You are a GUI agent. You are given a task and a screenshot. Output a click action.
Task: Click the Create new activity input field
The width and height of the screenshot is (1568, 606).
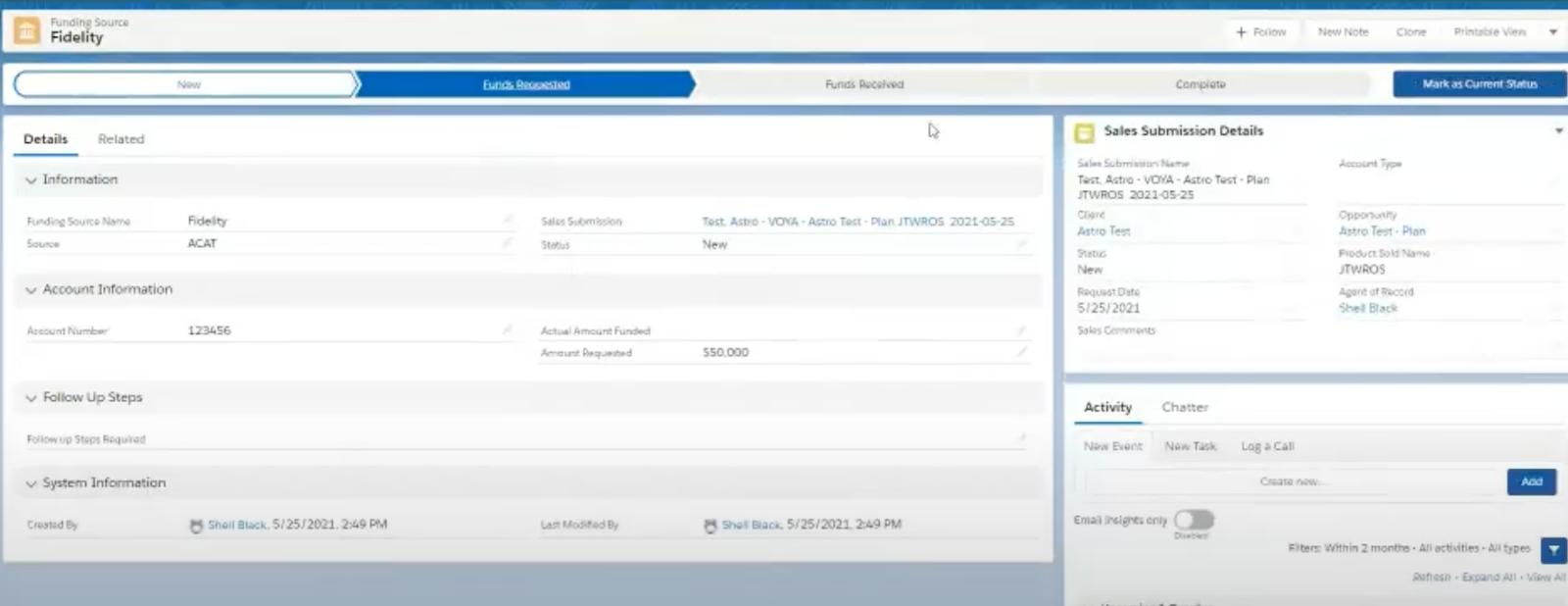pos(1294,481)
